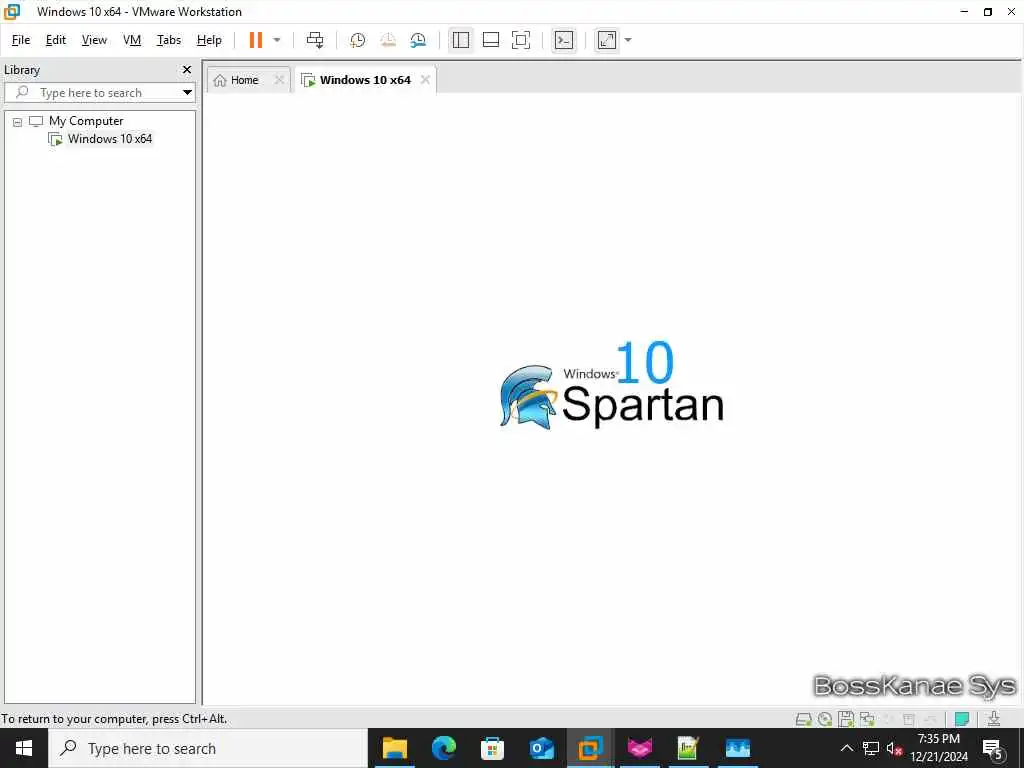Show hidden system tray icons

(846, 748)
